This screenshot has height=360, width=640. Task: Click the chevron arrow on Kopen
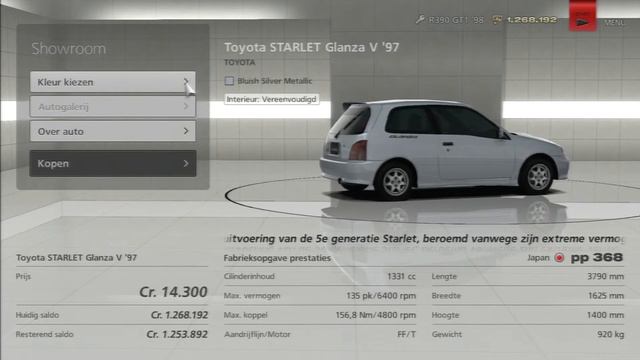point(186,163)
